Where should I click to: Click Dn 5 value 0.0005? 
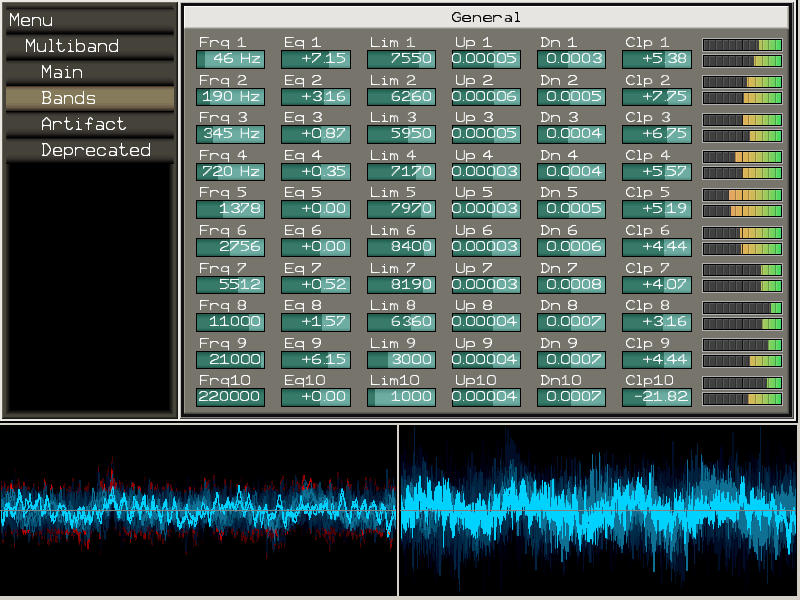(x=571, y=209)
